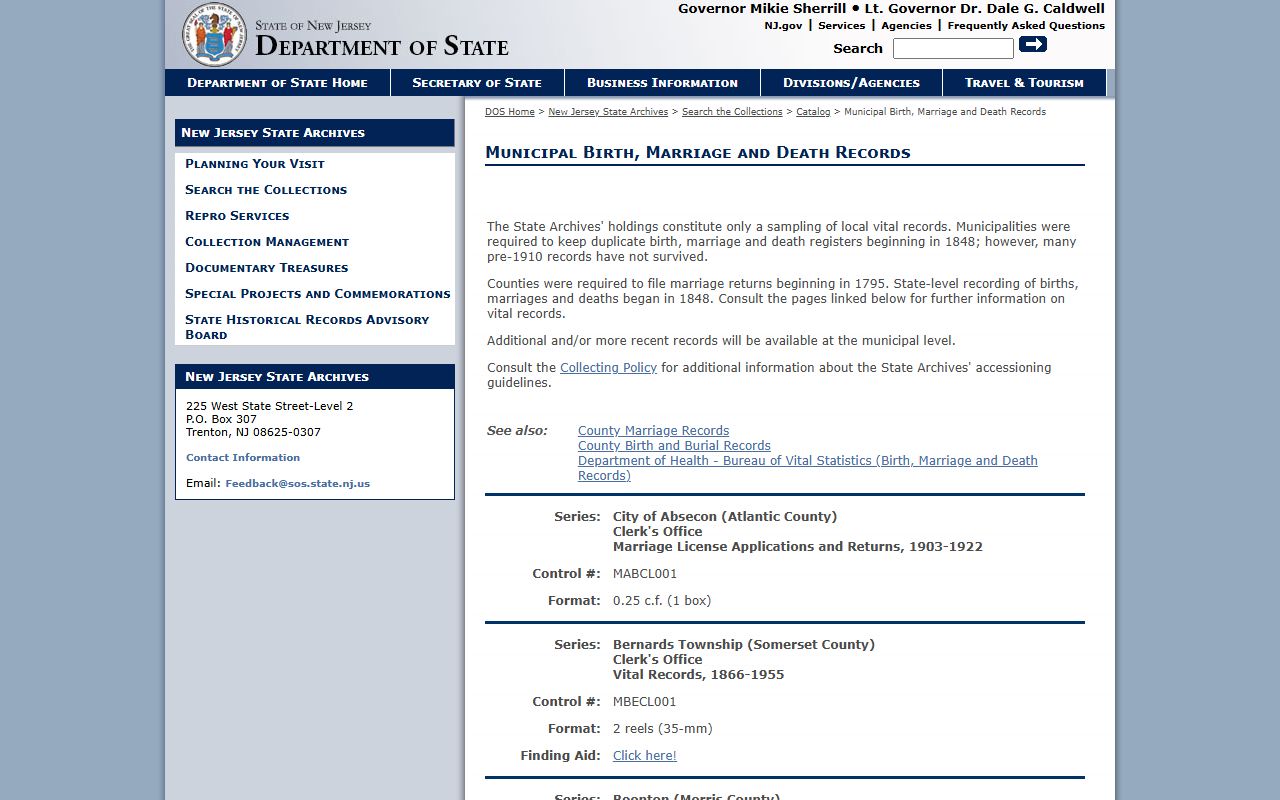Image resolution: width=1280 pixels, height=800 pixels.
Task: Open the Collecting Policy link
Action: [x=608, y=368]
